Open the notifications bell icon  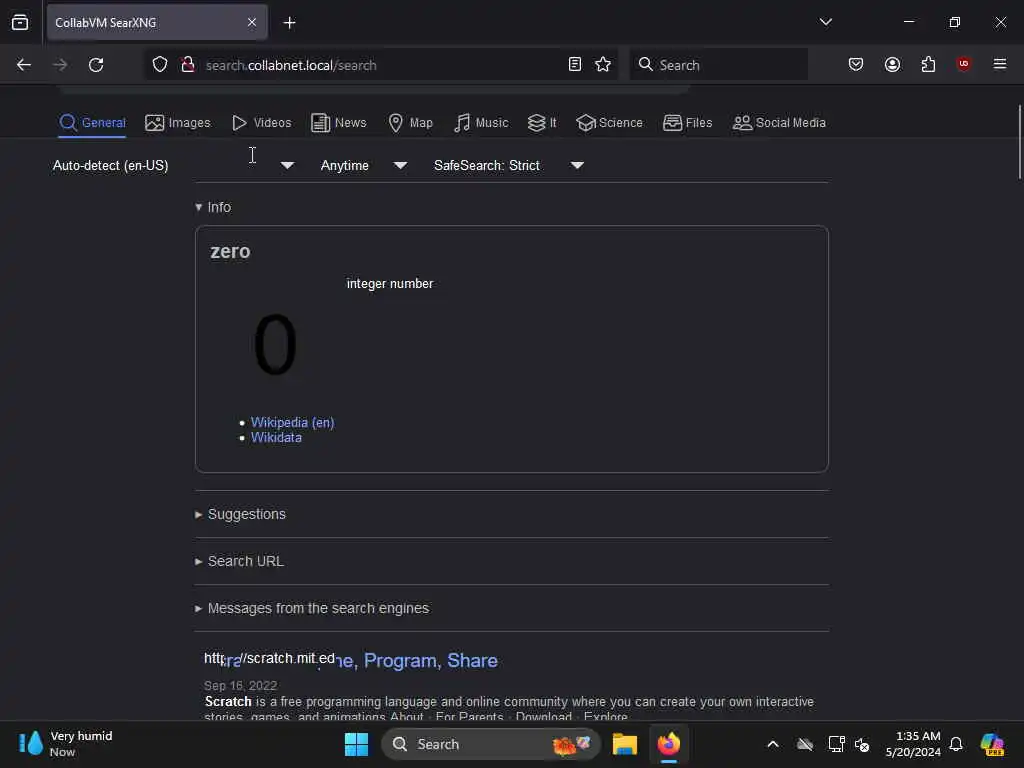point(956,744)
